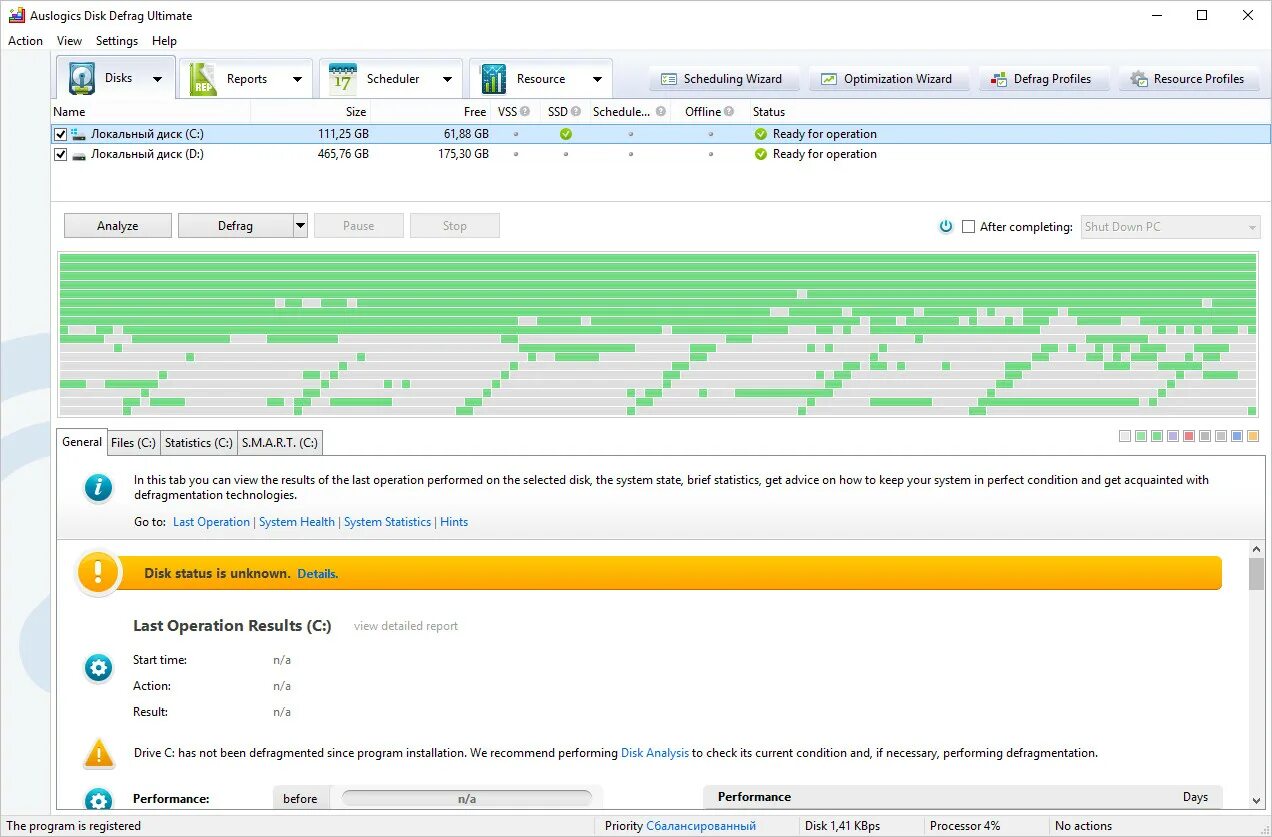Expand the Disks dropdown arrow

pyautogui.click(x=157, y=79)
